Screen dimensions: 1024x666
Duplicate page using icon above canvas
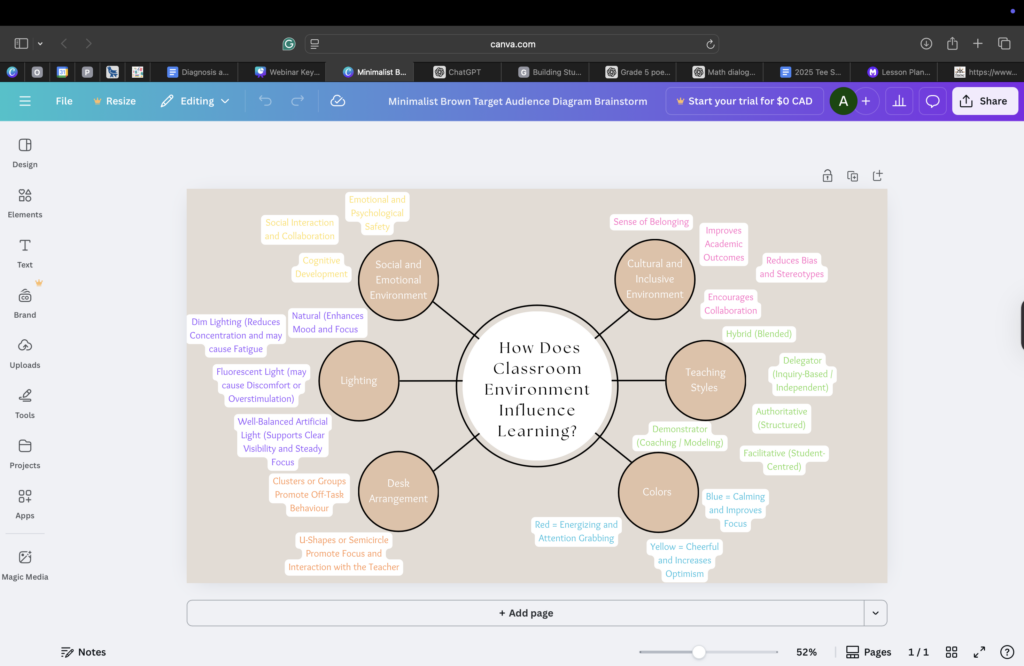coord(852,176)
